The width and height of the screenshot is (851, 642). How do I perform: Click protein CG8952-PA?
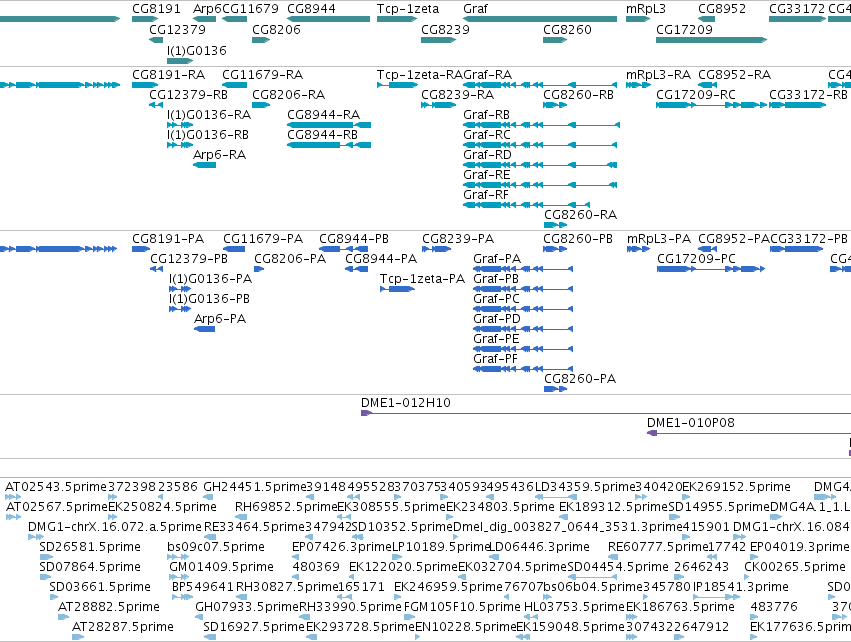(707, 249)
